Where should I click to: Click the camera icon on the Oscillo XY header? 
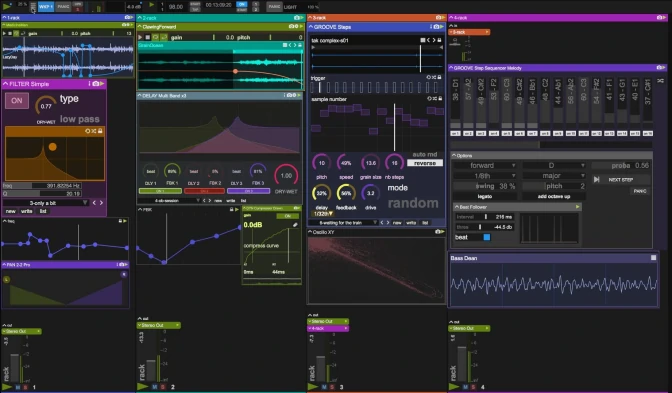tap(438, 231)
